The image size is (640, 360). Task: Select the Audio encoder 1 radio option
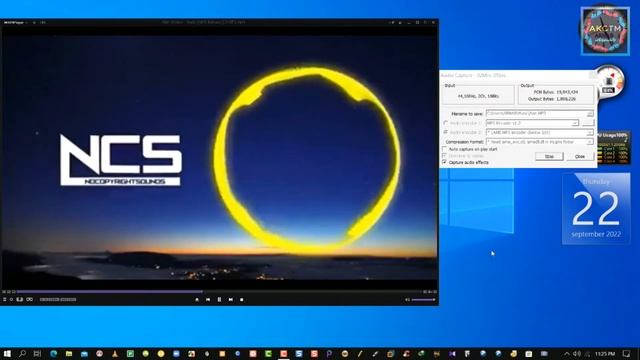point(445,123)
